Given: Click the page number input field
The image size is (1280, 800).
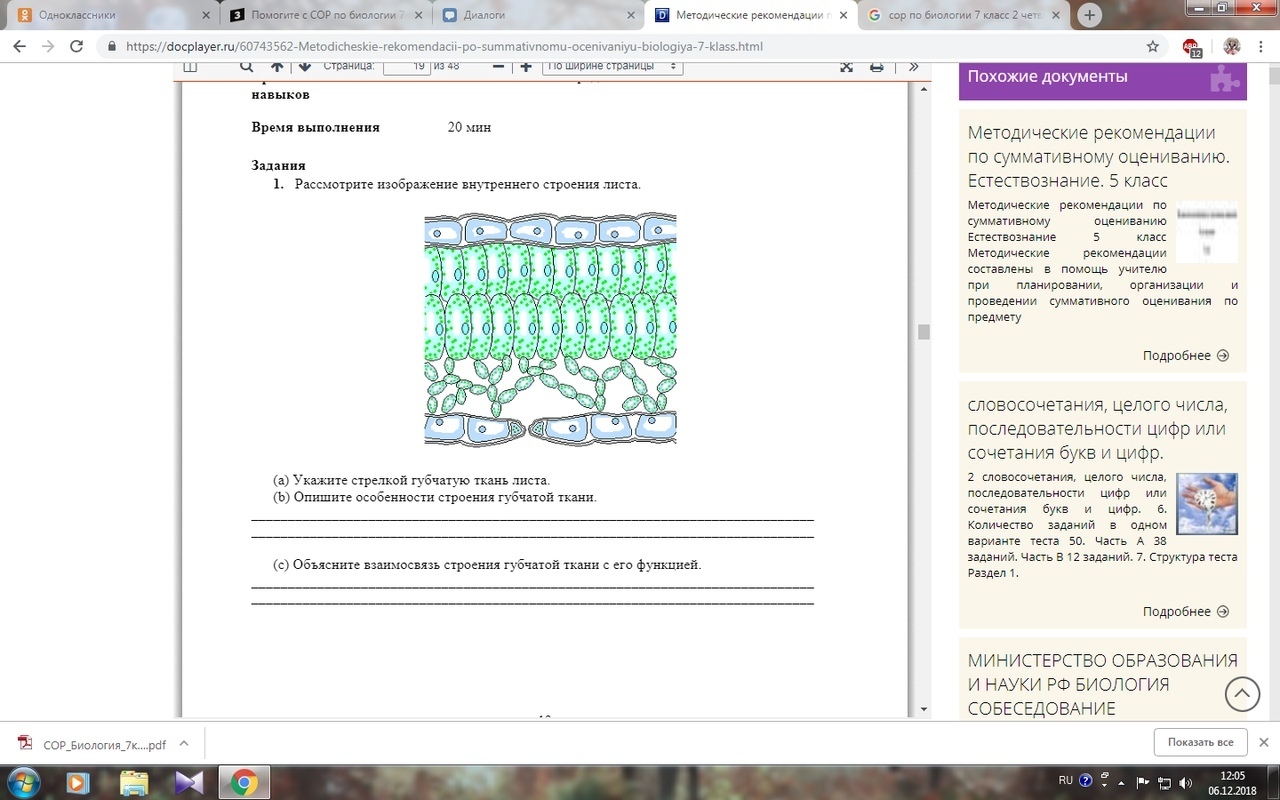Looking at the screenshot, I should click(x=407, y=66).
